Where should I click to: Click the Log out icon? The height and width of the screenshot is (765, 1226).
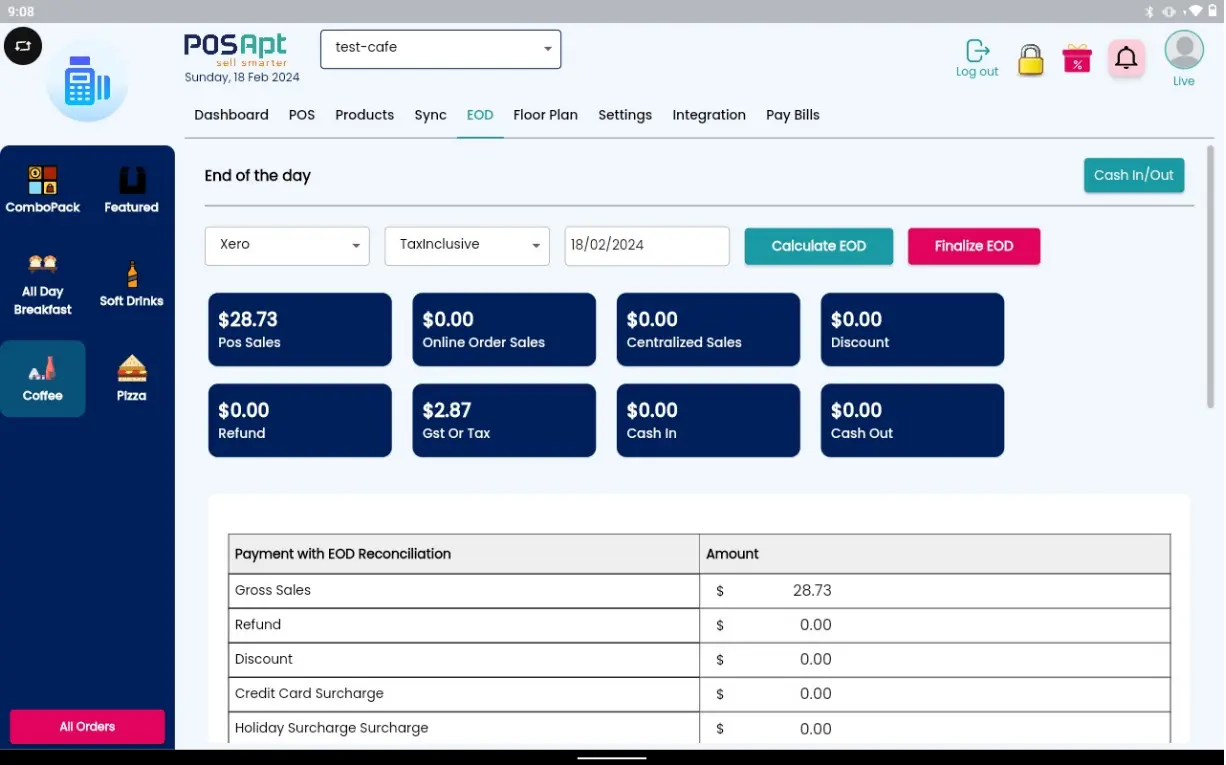tap(977, 58)
